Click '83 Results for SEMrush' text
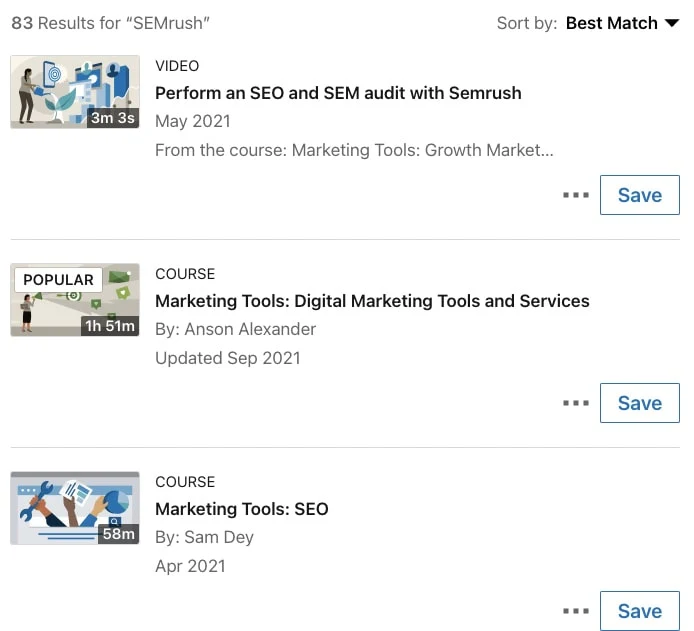 pos(110,23)
